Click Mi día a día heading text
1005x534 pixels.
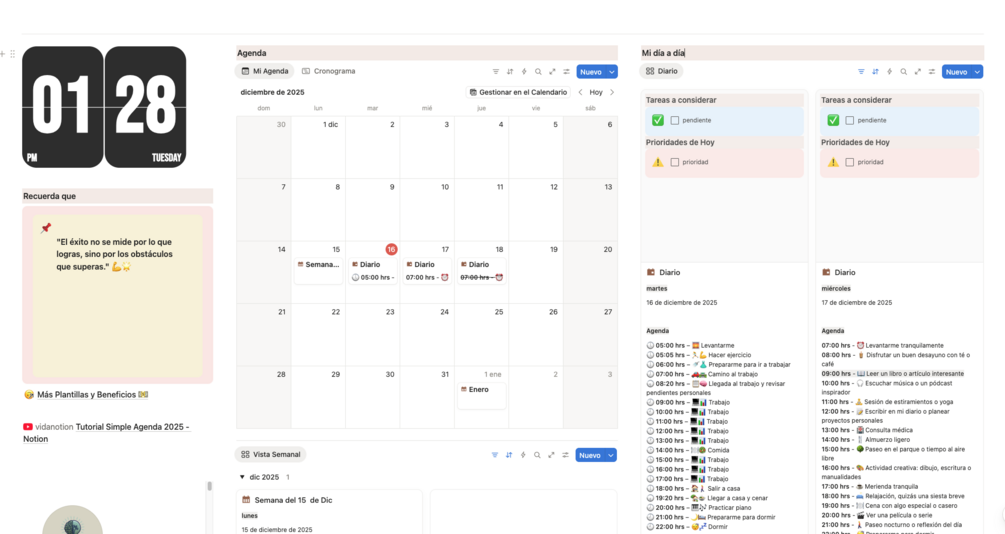coord(663,53)
